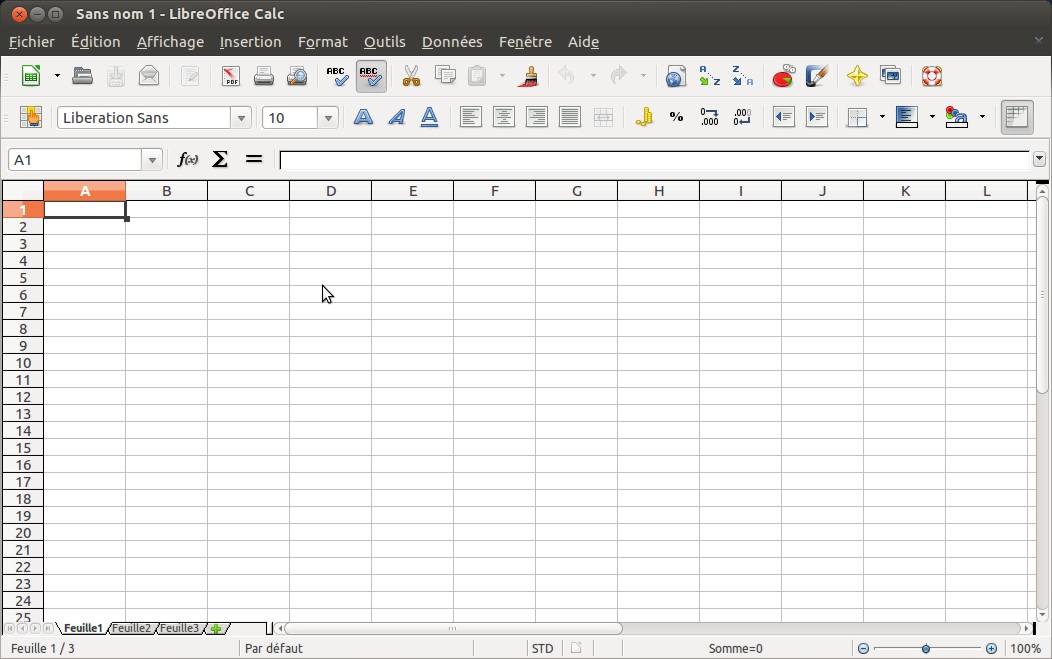Toggle automatic spell checking
1052x659 pixels.
click(371, 76)
